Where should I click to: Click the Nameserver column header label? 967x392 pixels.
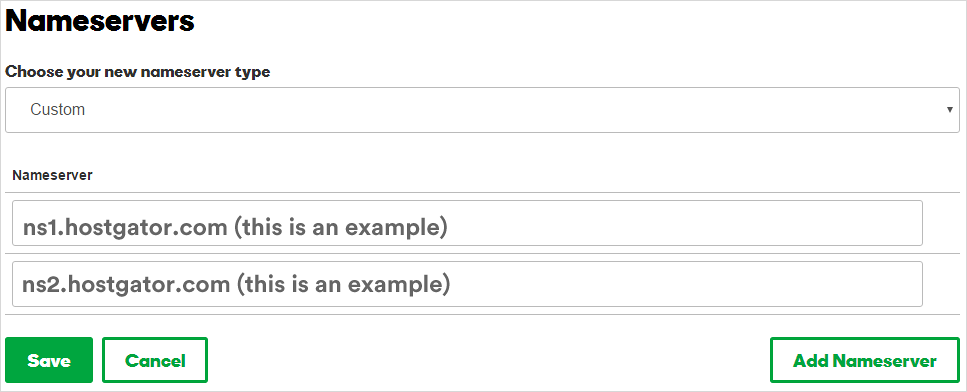click(x=52, y=175)
